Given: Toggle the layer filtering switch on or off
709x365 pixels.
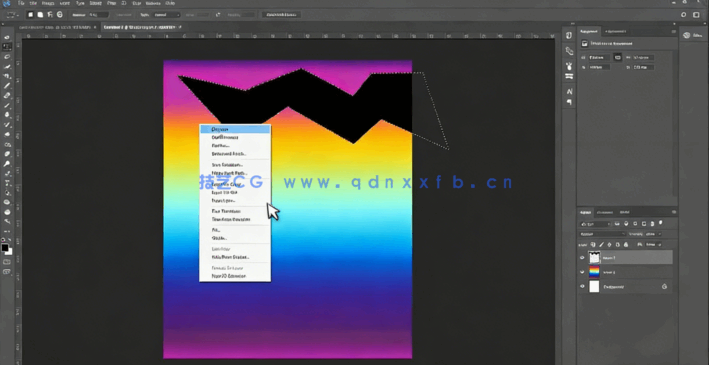Looking at the screenshot, I should click(661, 222).
